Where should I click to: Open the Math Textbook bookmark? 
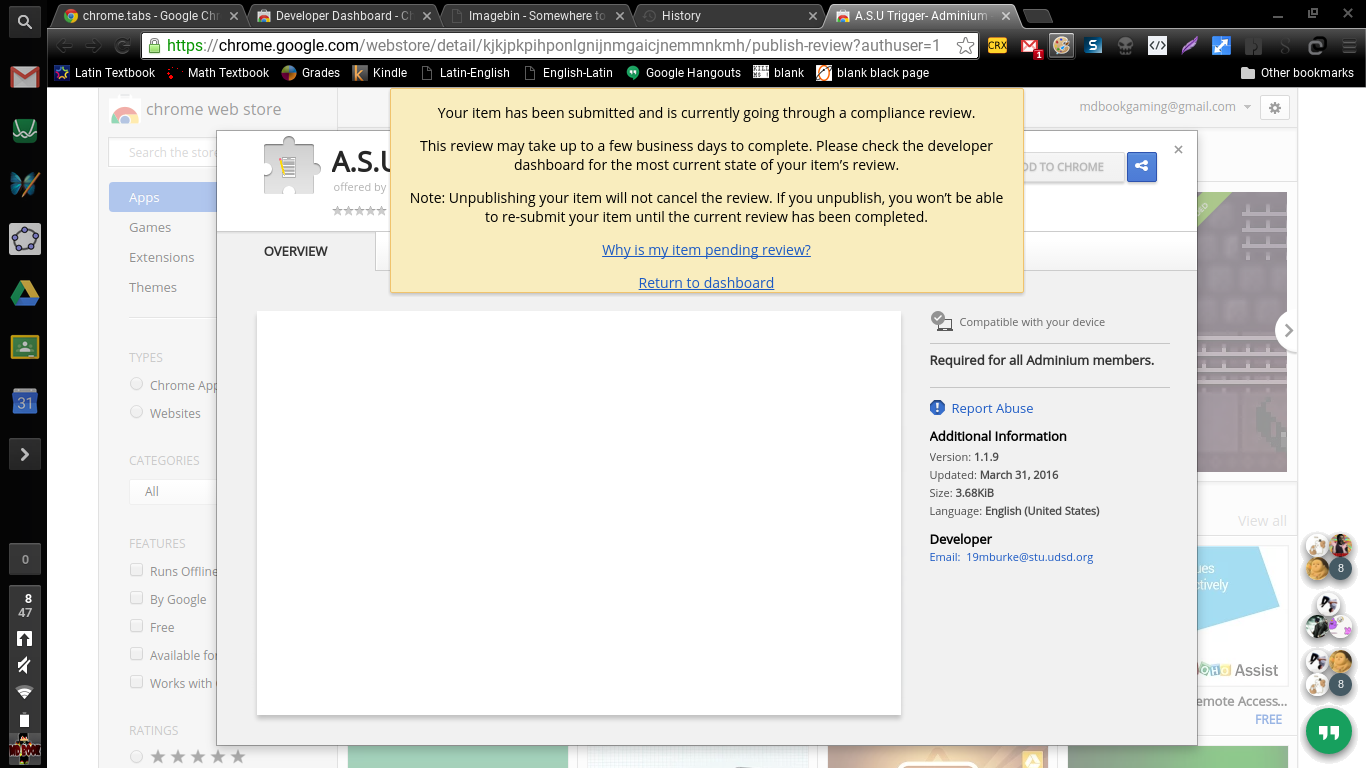point(218,73)
